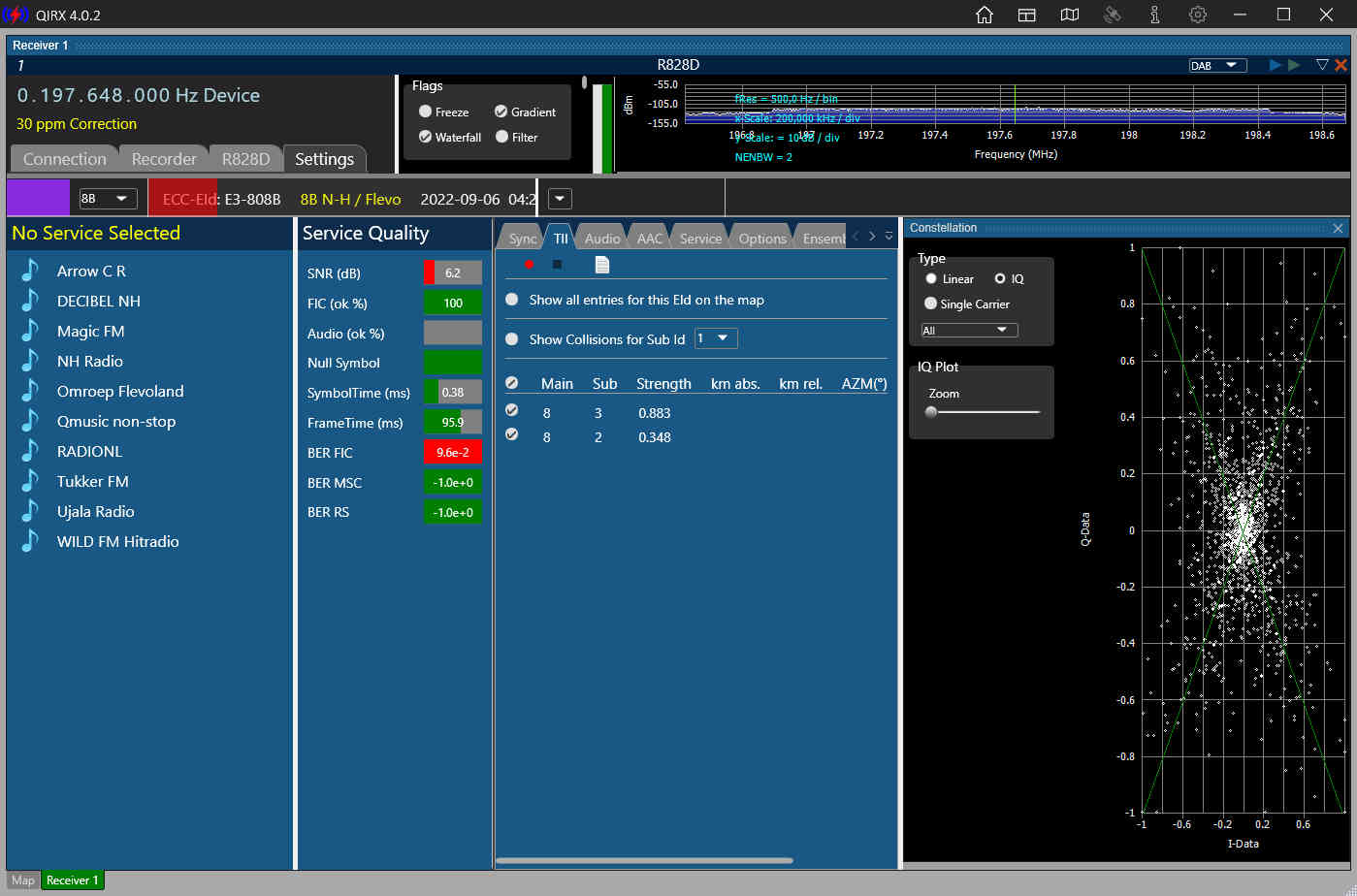Uncheck the TII row with Sub 2
The width and height of the screenshot is (1357, 896).
pos(512,435)
